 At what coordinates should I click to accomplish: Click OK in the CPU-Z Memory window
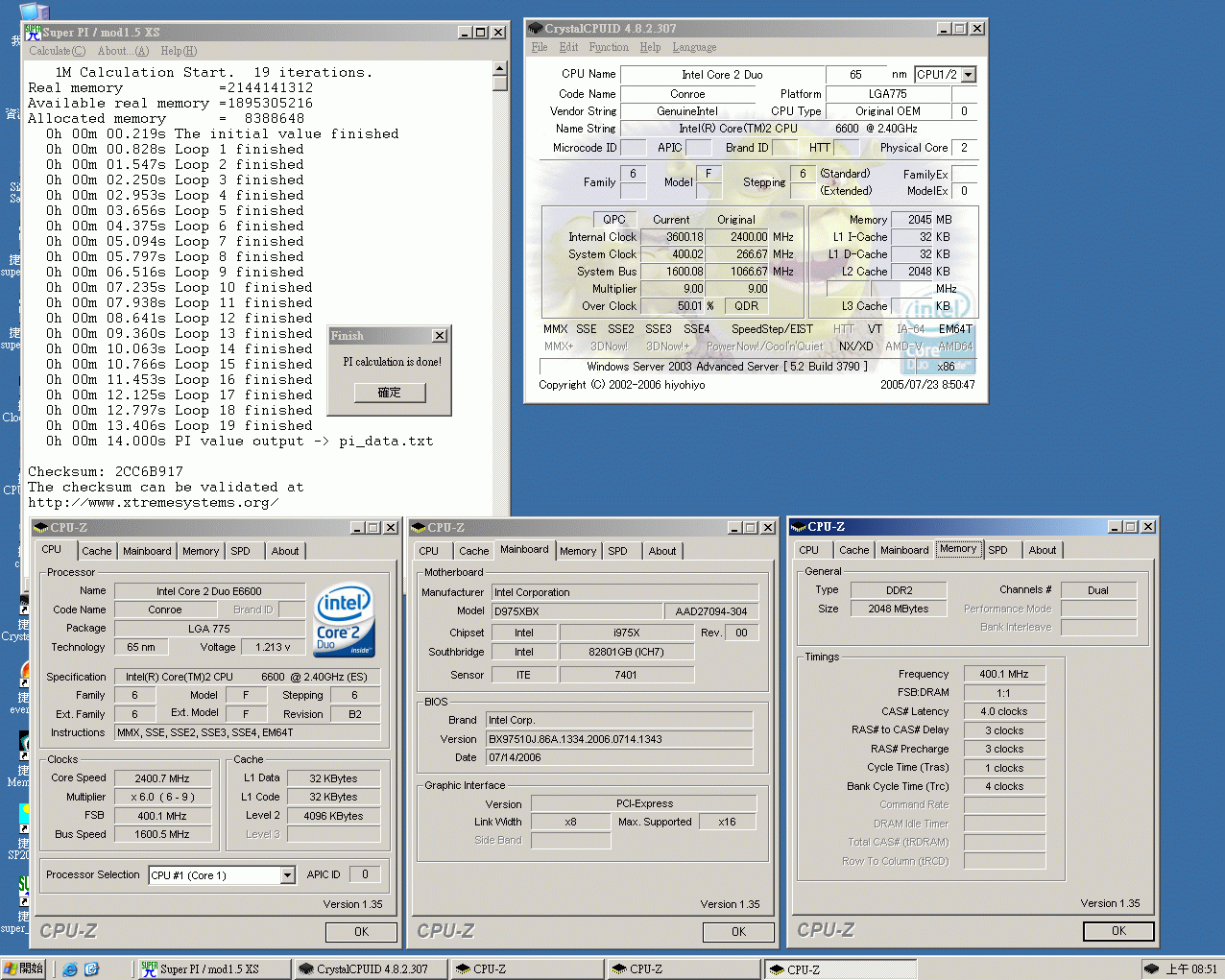(x=1118, y=931)
